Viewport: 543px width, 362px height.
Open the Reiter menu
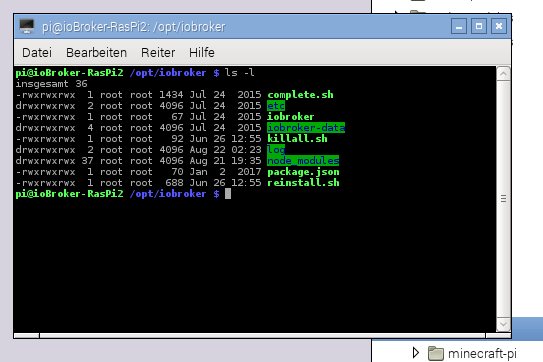[x=158, y=53]
